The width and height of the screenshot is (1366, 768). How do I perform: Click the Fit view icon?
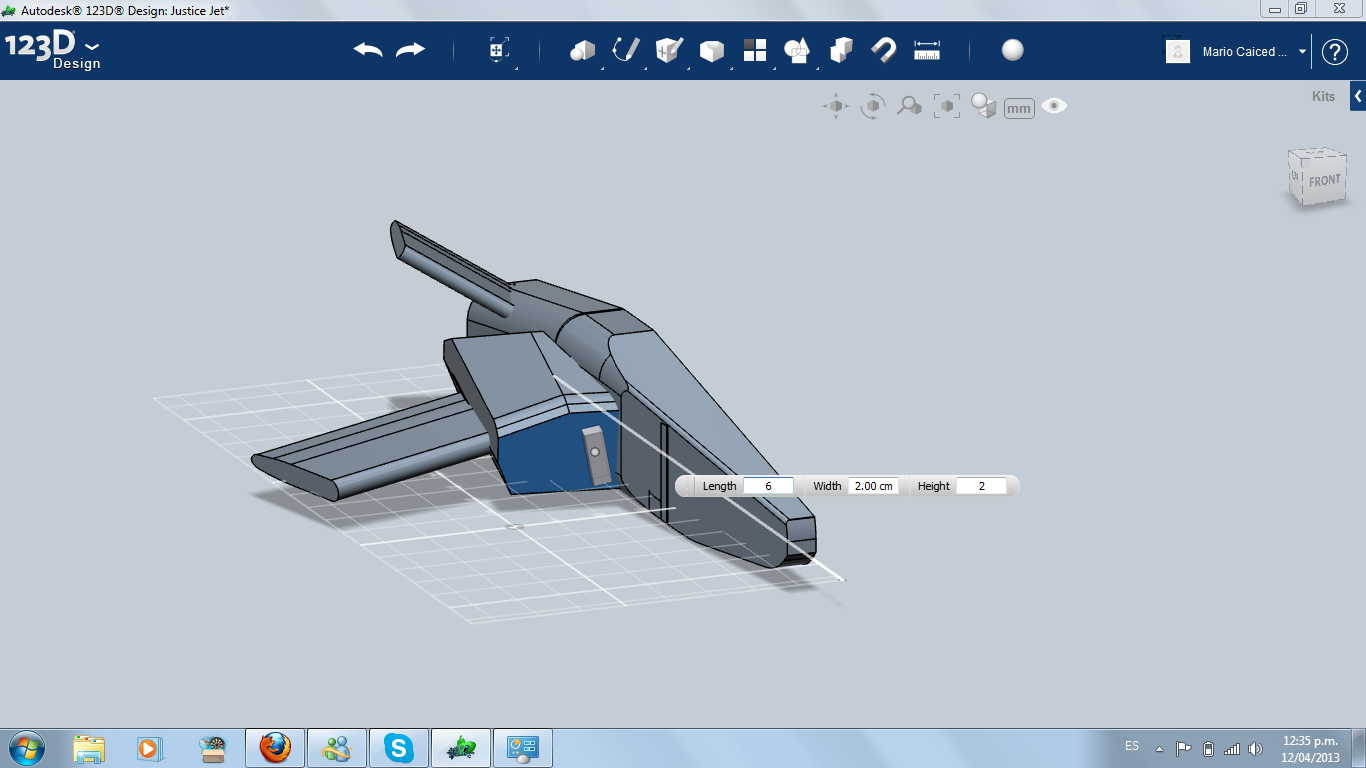point(946,106)
